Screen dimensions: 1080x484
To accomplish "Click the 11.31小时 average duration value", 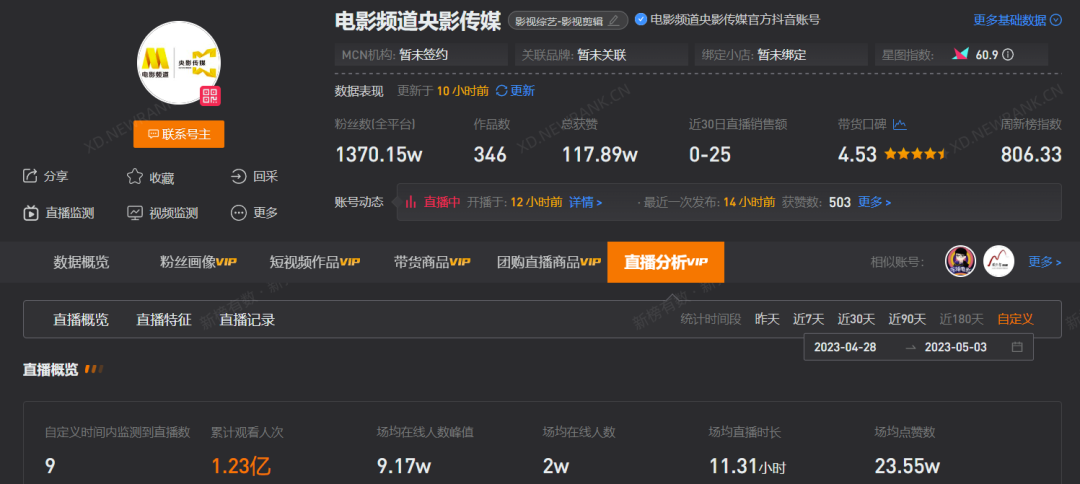I will point(747,467).
